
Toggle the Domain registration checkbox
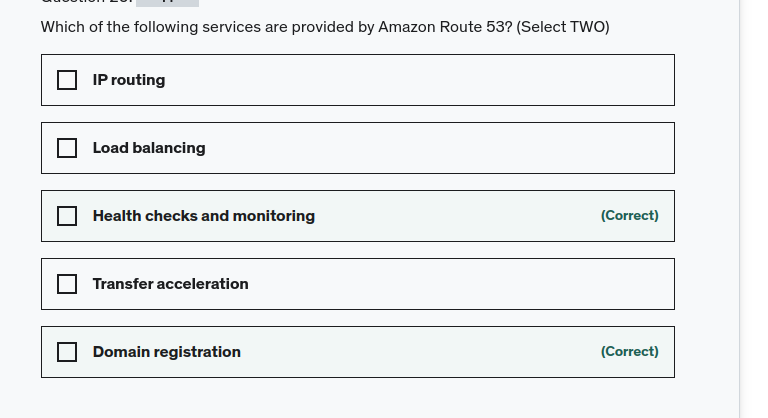67,352
